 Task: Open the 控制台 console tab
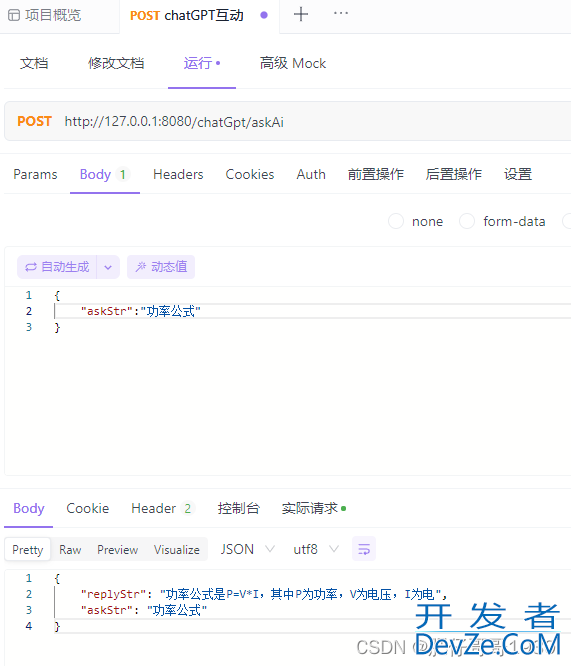point(238,508)
